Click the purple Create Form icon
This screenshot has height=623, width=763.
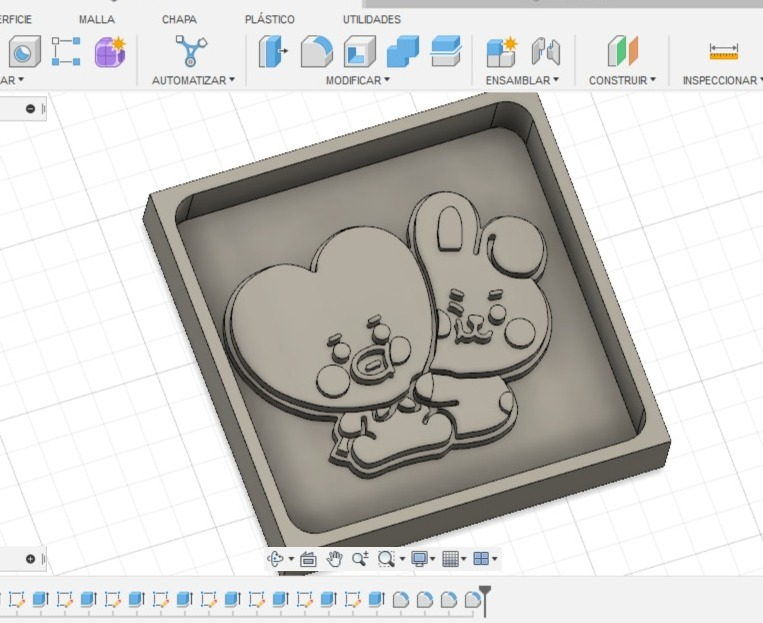[x=110, y=52]
